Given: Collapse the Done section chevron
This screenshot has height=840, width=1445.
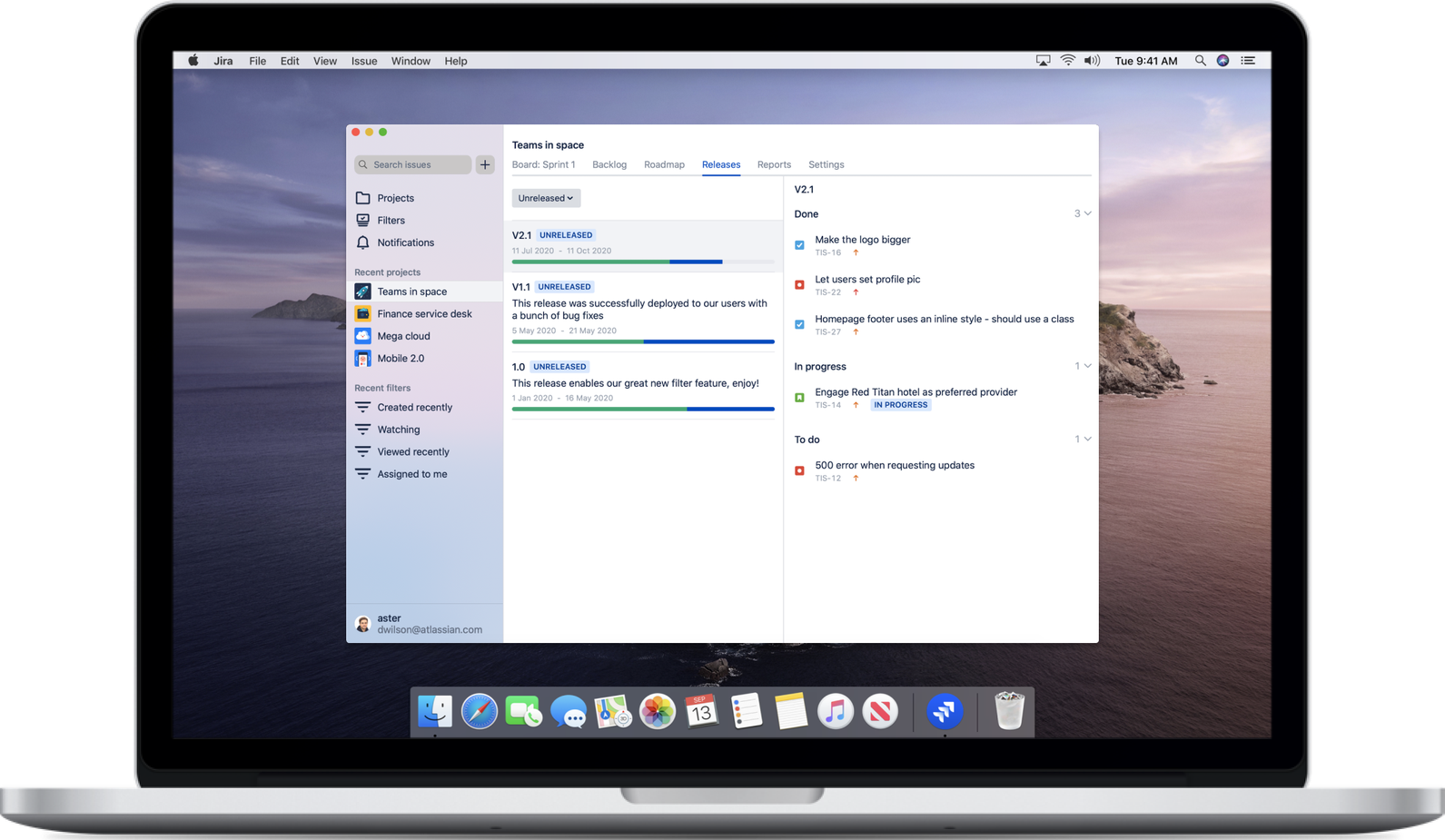Looking at the screenshot, I should [1087, 213].
